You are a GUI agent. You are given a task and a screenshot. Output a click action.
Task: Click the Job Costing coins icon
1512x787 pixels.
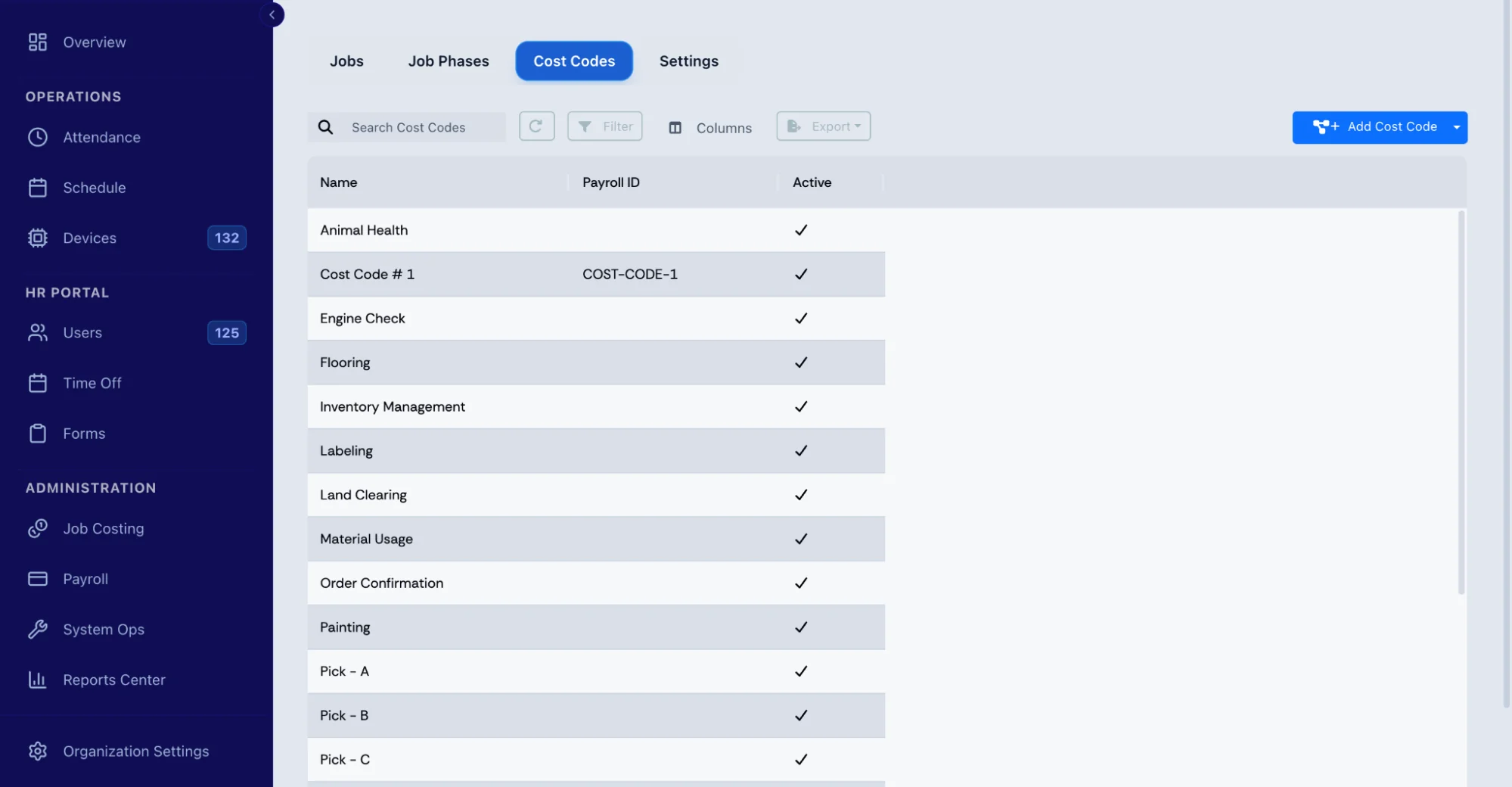point(38,528)
